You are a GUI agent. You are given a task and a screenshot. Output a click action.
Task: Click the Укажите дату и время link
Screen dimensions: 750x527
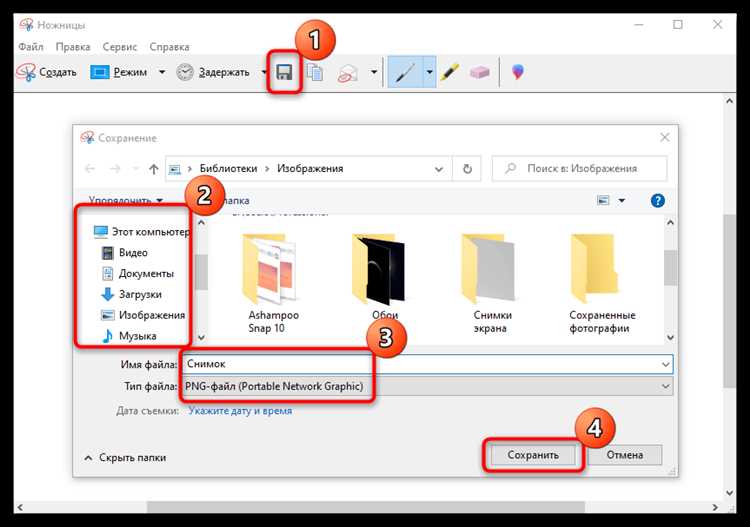[x=240, y=410]
